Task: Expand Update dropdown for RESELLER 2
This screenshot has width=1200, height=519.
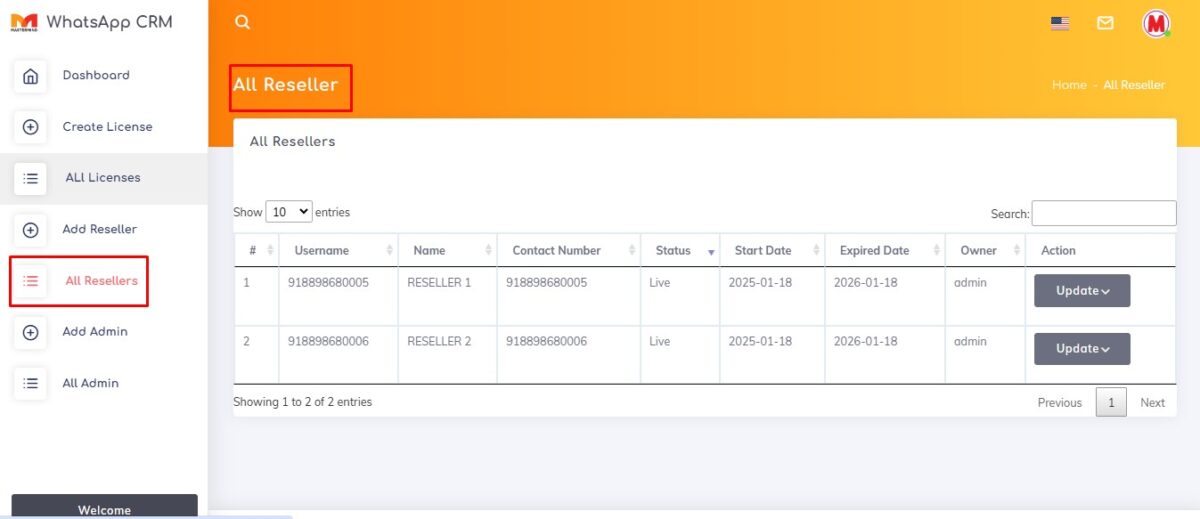Action: click(x=1082, y=349)
